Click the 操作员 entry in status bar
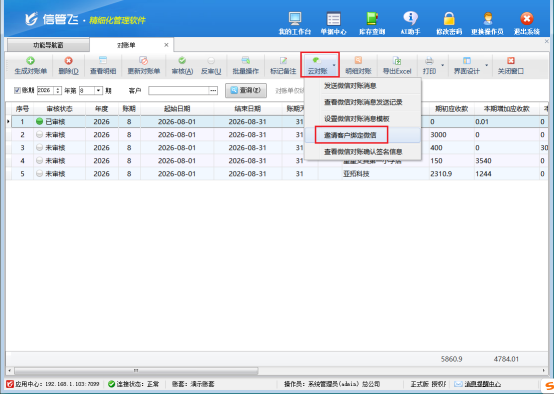The height and width of the screenshot is (394, 554). pyautogui.click(x=332, y=384)
